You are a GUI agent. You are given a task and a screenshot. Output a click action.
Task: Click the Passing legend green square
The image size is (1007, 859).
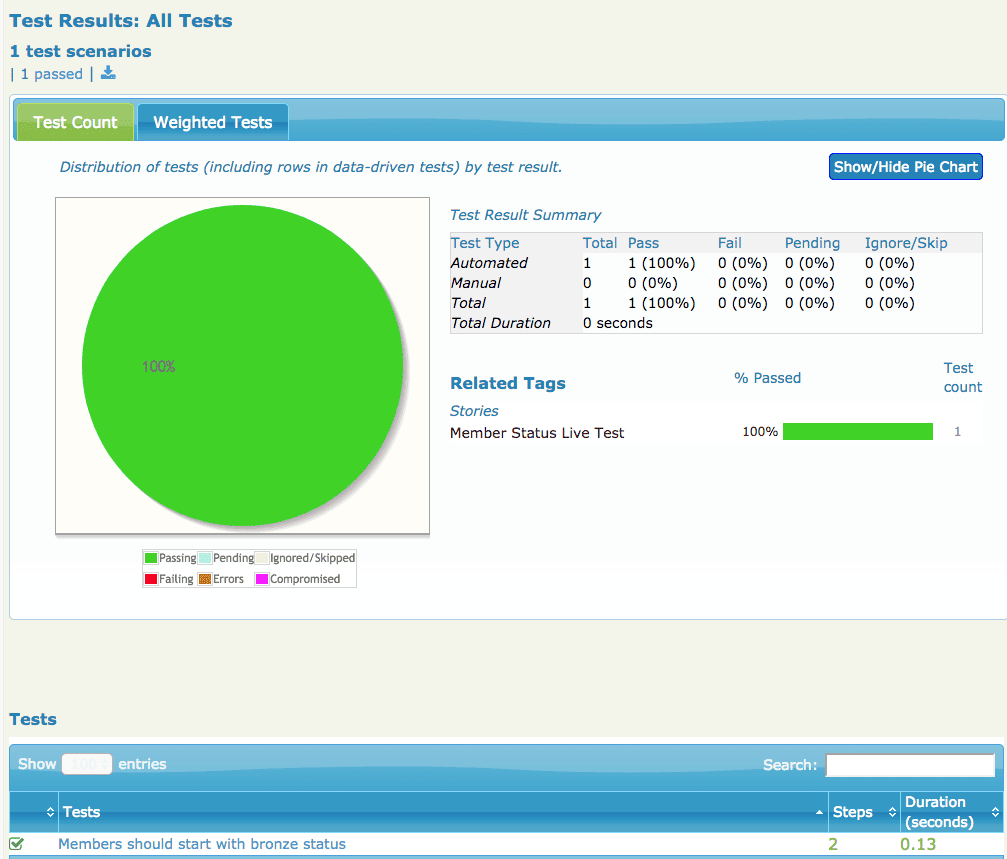(x=151, y=558)
